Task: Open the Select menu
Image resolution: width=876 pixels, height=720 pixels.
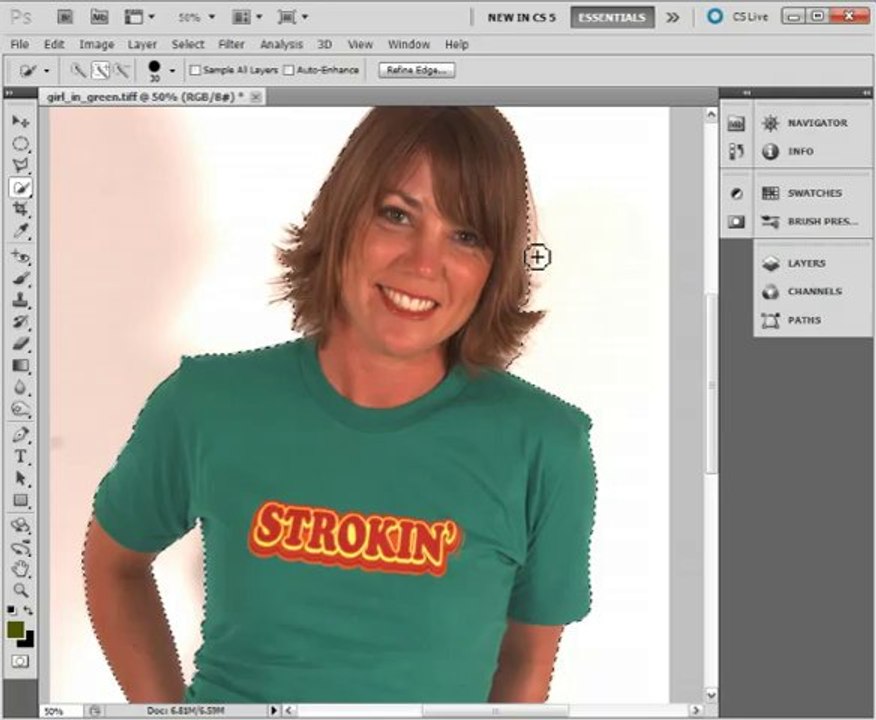Action: [x=188, y=44]
